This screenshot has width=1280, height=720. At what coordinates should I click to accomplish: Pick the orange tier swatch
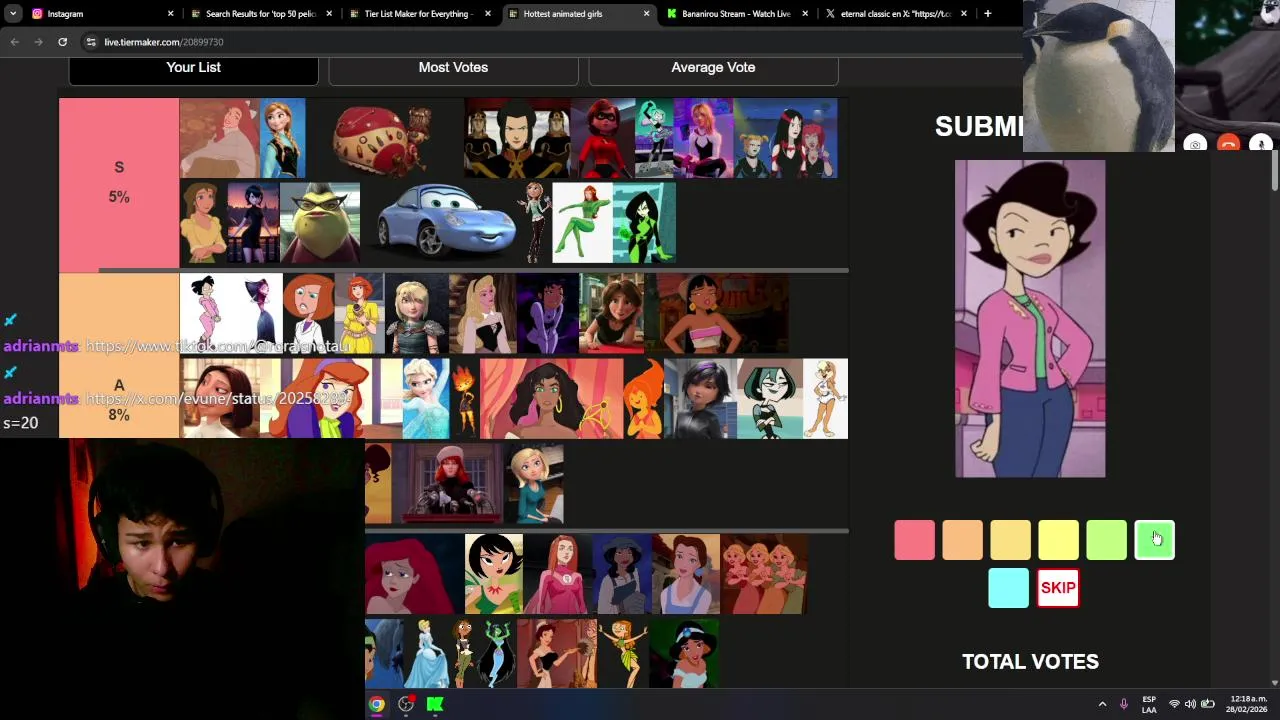[x=962, y=540]
